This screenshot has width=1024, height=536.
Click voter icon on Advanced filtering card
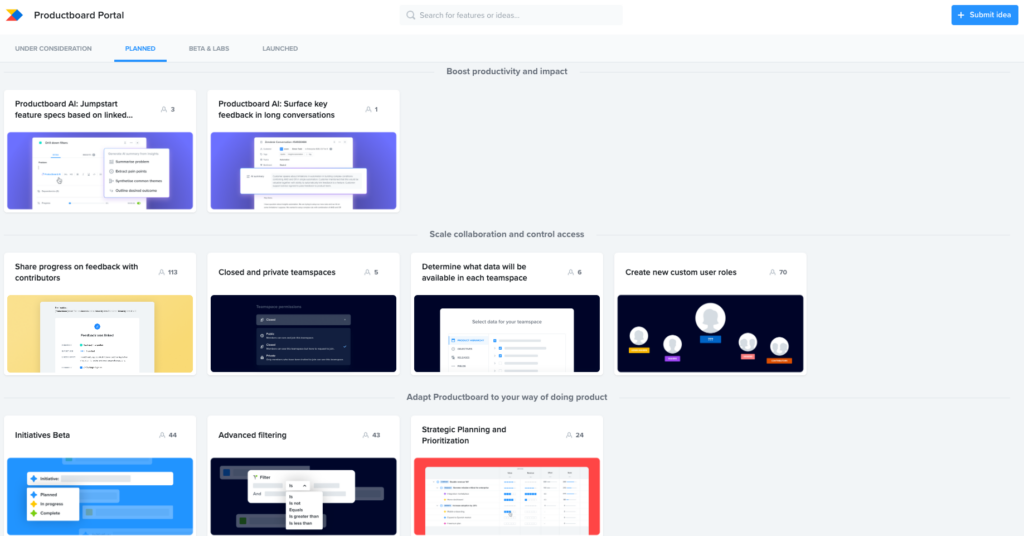click(x=366, y=435)
